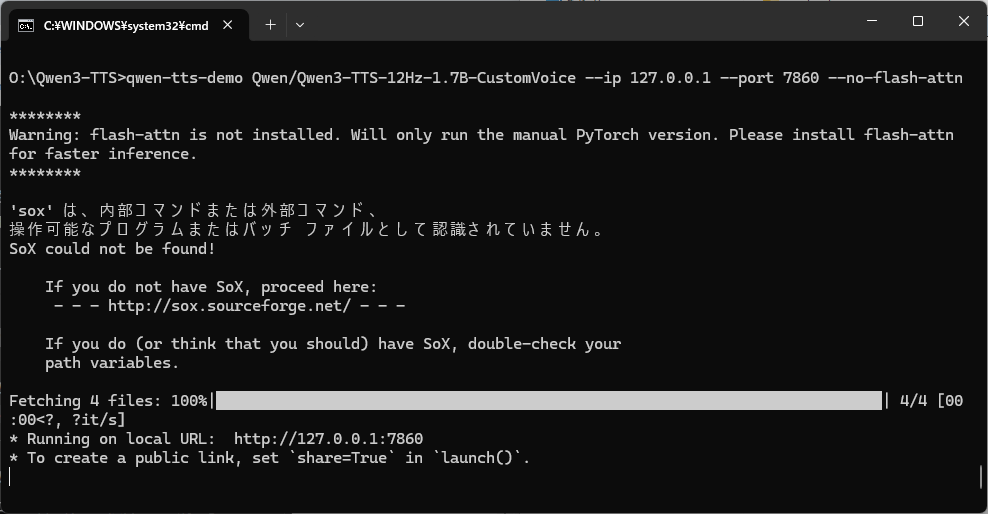Maximize the terminal window
Image resolution: width=988 pixels, height=514 pixels.
tap(918, 22)
